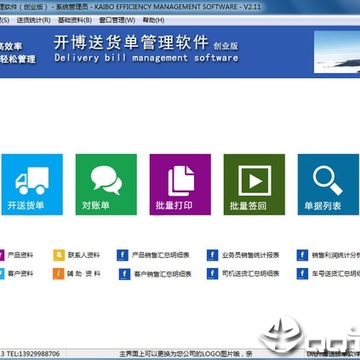
Task: Open the 司机送货汇总明细表 report shortcut
Action: pyautogui.click(x=243, y=274)
